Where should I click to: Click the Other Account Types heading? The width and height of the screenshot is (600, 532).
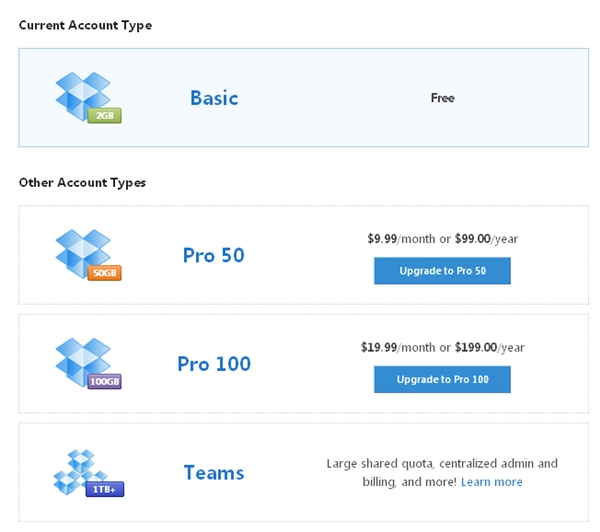[82, 183]
